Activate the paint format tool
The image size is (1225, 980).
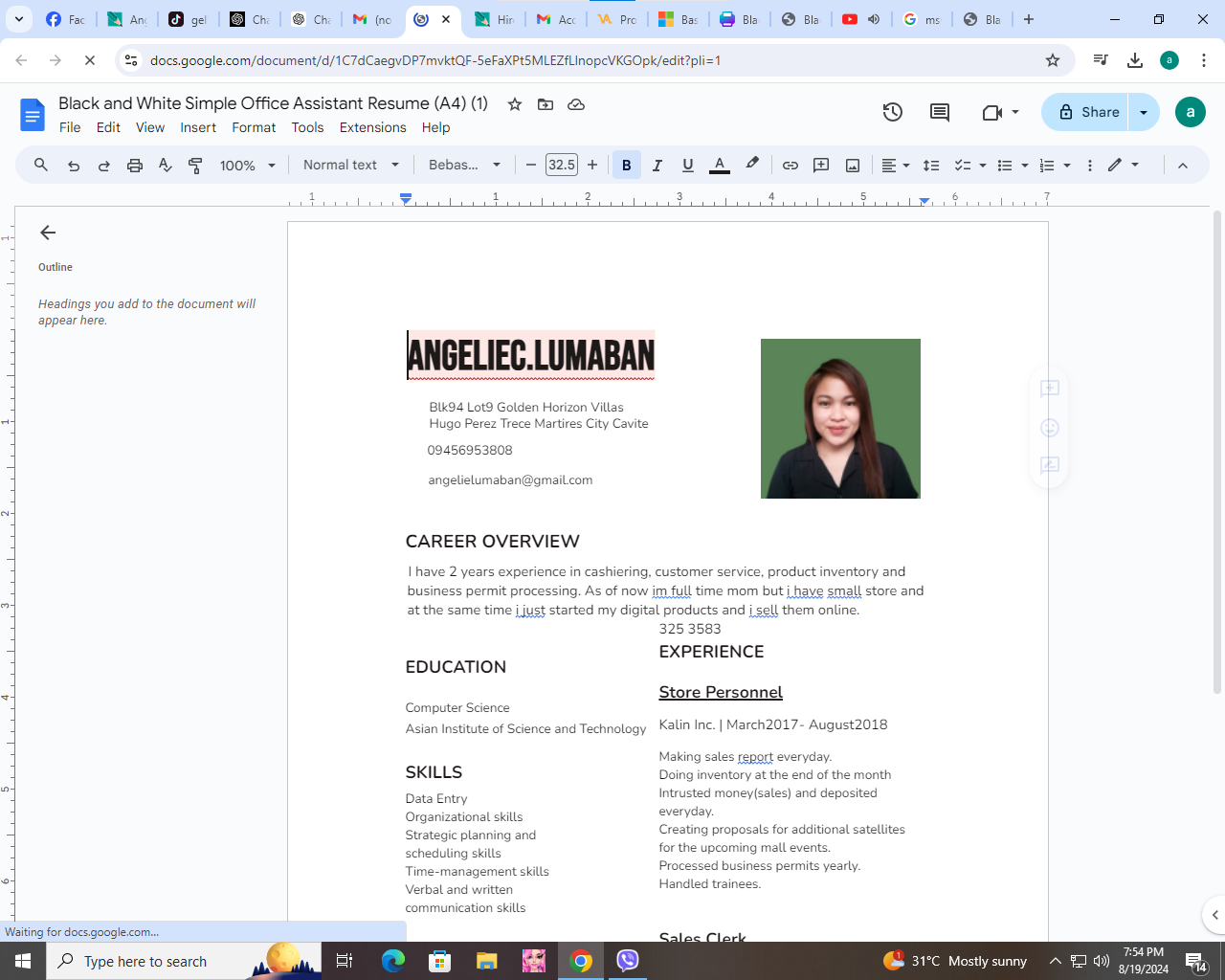[x=196, y=166]
